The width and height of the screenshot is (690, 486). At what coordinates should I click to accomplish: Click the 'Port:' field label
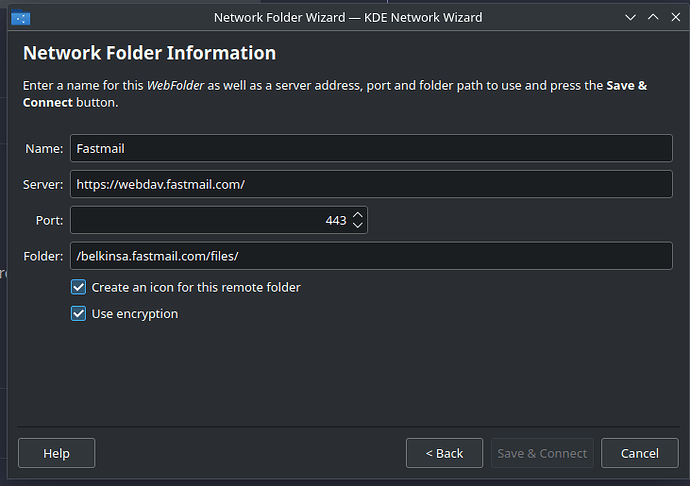(x=50, y=220)
